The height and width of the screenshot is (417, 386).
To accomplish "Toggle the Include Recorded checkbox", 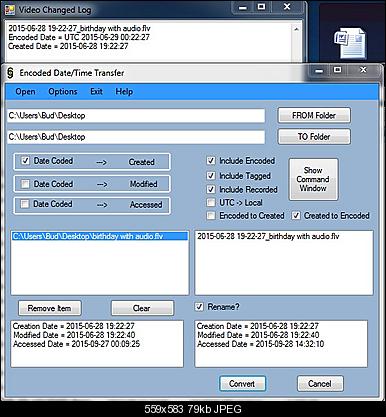I will [x=211, y=189].
